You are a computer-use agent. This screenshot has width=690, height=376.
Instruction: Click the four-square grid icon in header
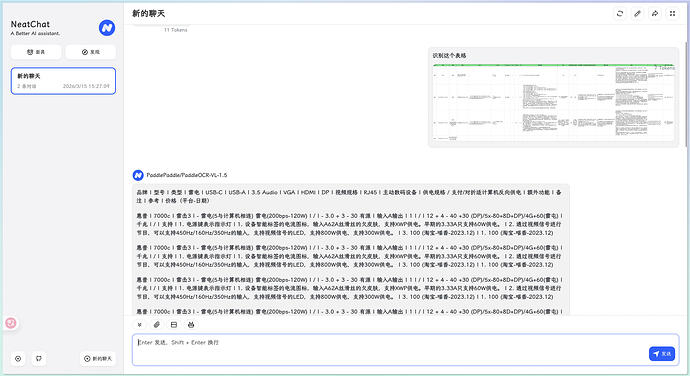[672, 14]
